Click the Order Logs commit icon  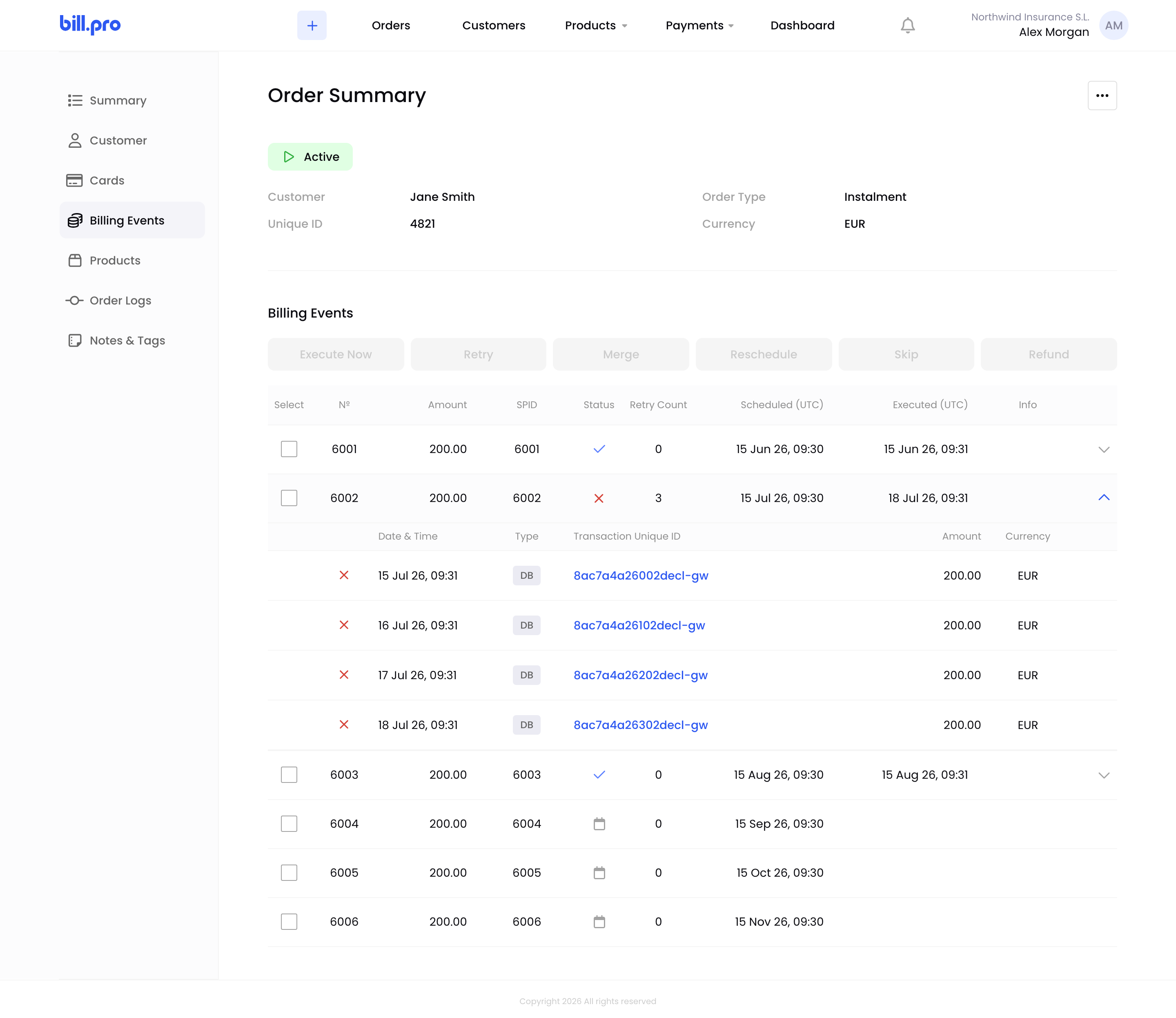[74, 300]
